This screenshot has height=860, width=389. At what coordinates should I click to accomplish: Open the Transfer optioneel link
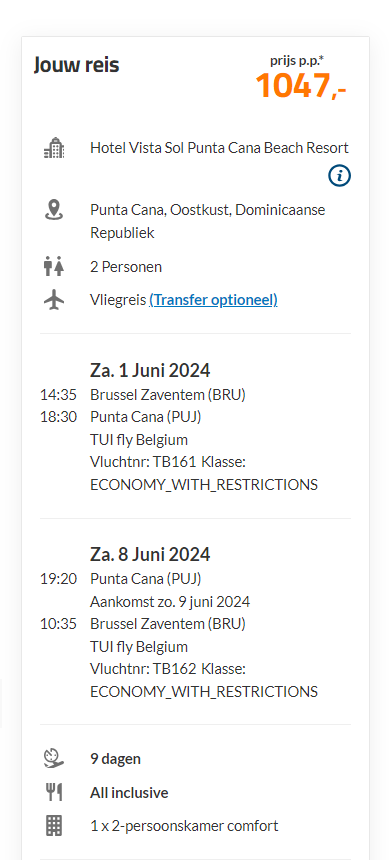pyautogui.click(x=213, y=300)
